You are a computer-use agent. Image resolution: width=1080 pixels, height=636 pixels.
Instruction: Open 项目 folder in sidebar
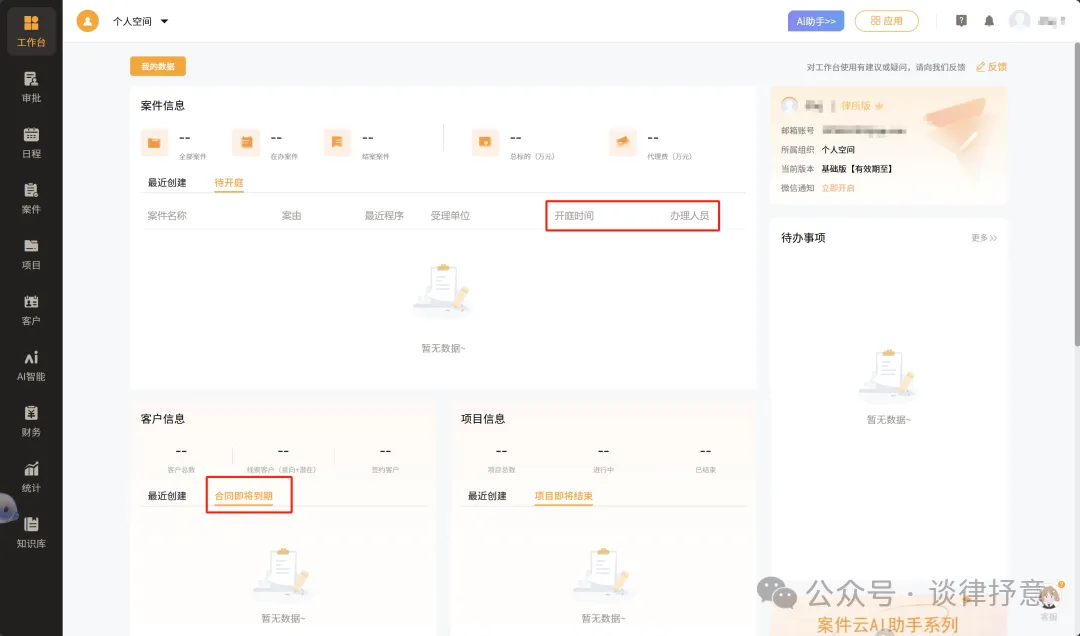click(31, 254)
